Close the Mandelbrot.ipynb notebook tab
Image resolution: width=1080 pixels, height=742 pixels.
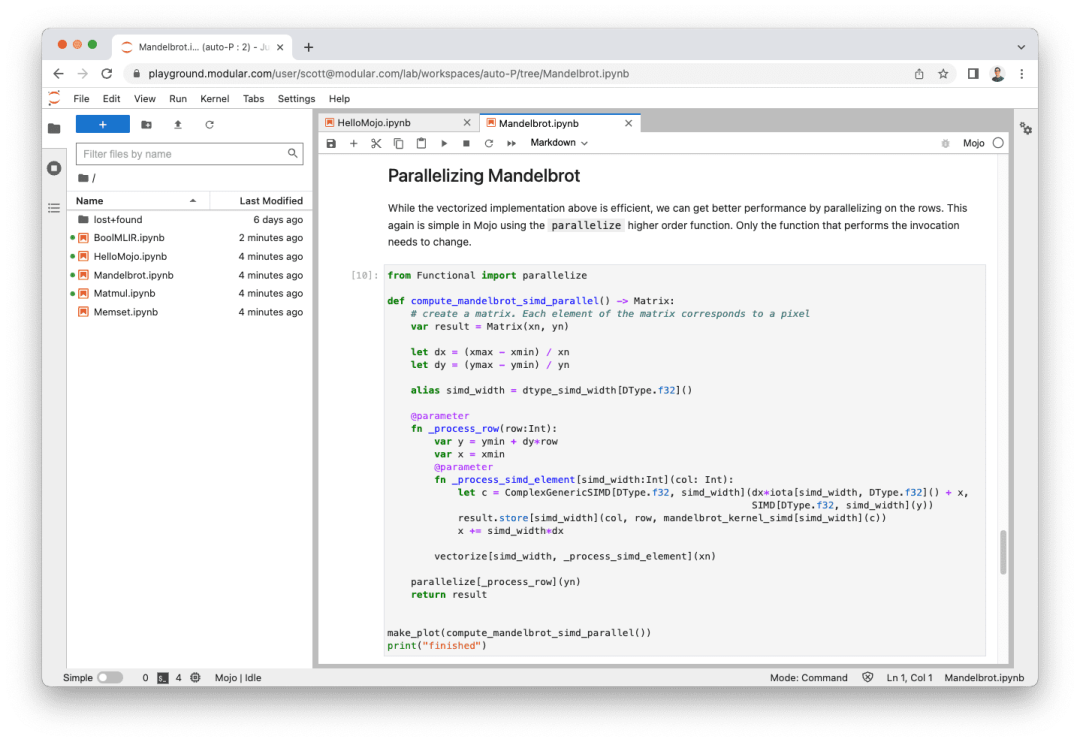[x=628, y=123]
